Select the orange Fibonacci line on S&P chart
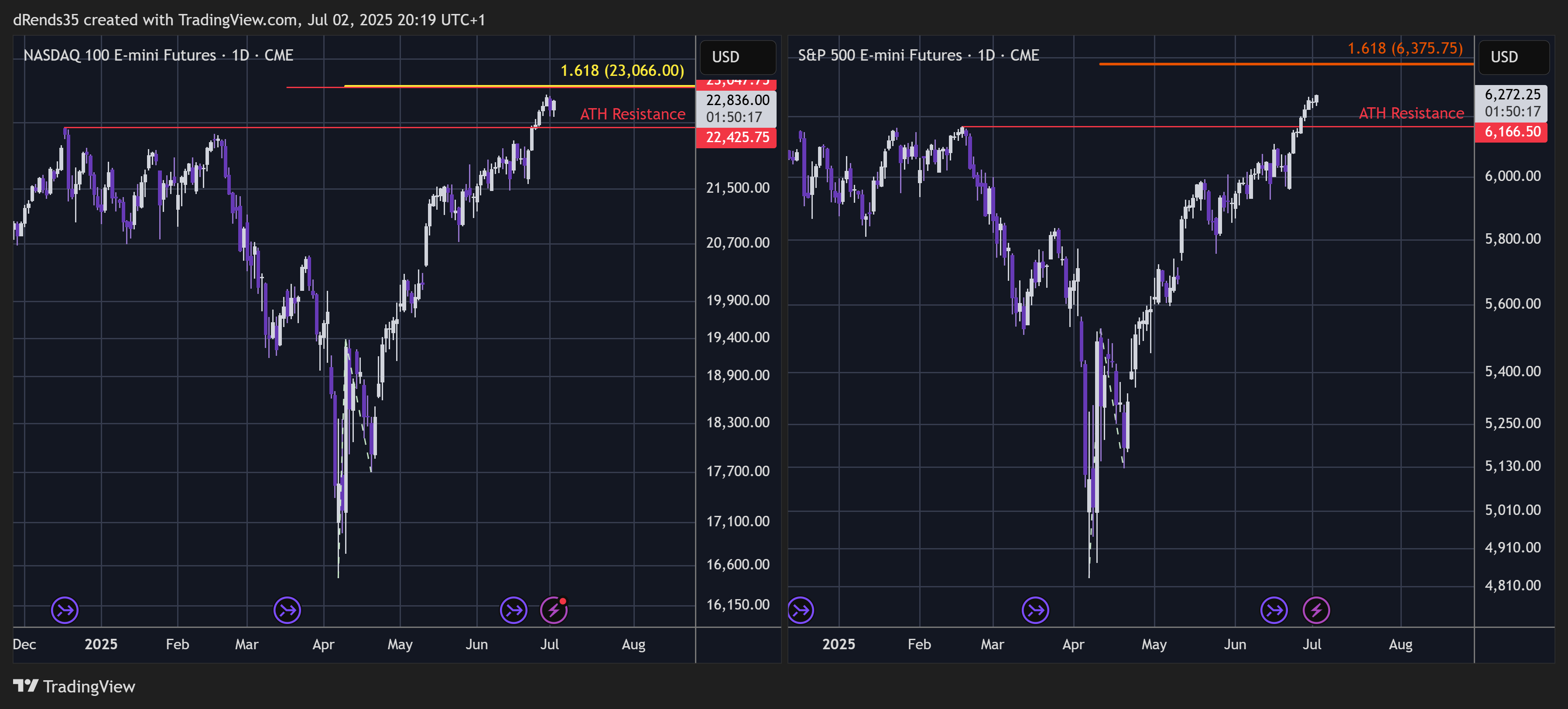The height and width of the screenshot is (709, 1568). pyautogui.click(x=1286, y=63)
